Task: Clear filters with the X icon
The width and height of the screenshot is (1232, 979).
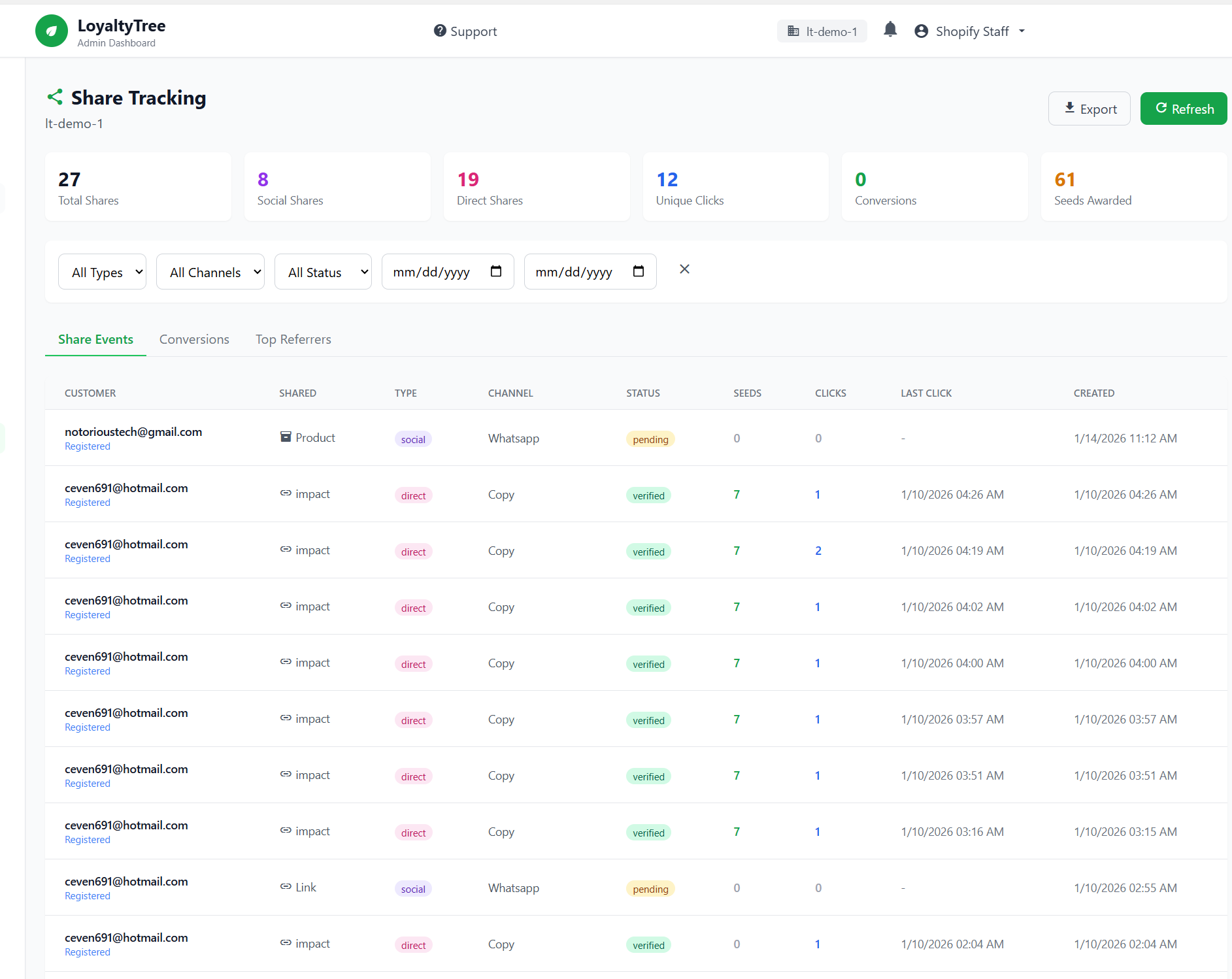Action: coord(684,269)
